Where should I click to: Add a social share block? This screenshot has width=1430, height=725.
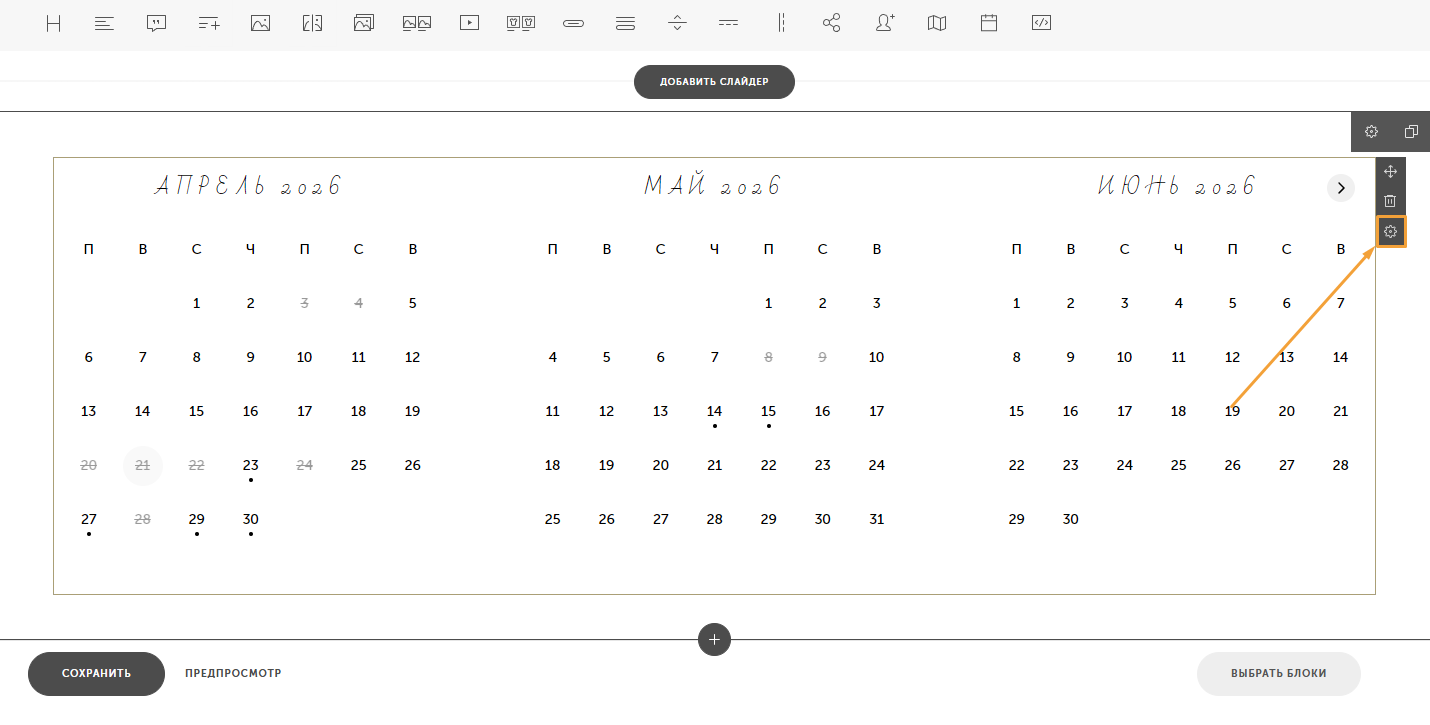[x=832, y=23]
